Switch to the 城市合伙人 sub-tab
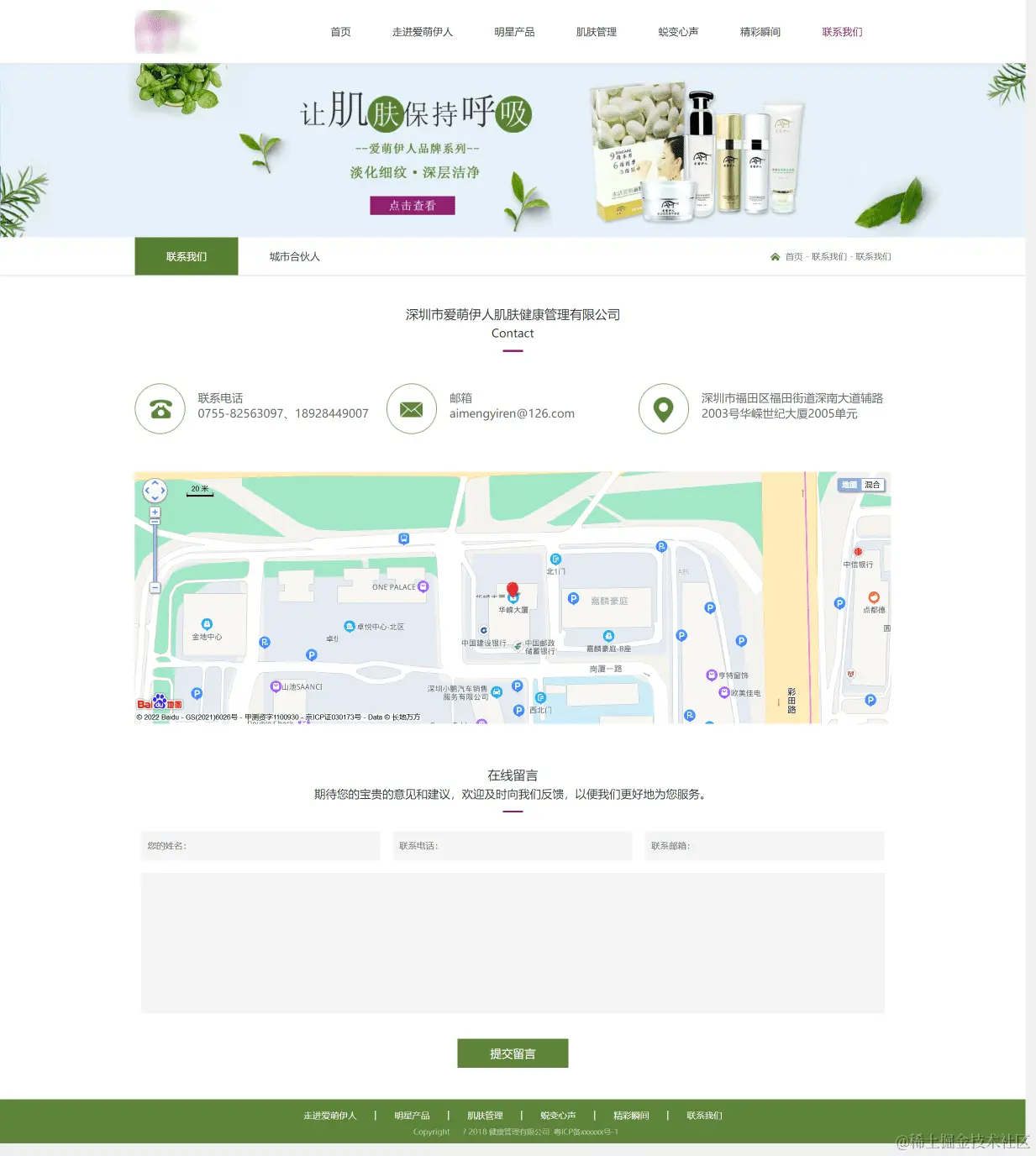Viewport: 1036px width, 1156px height. [295, 256]
